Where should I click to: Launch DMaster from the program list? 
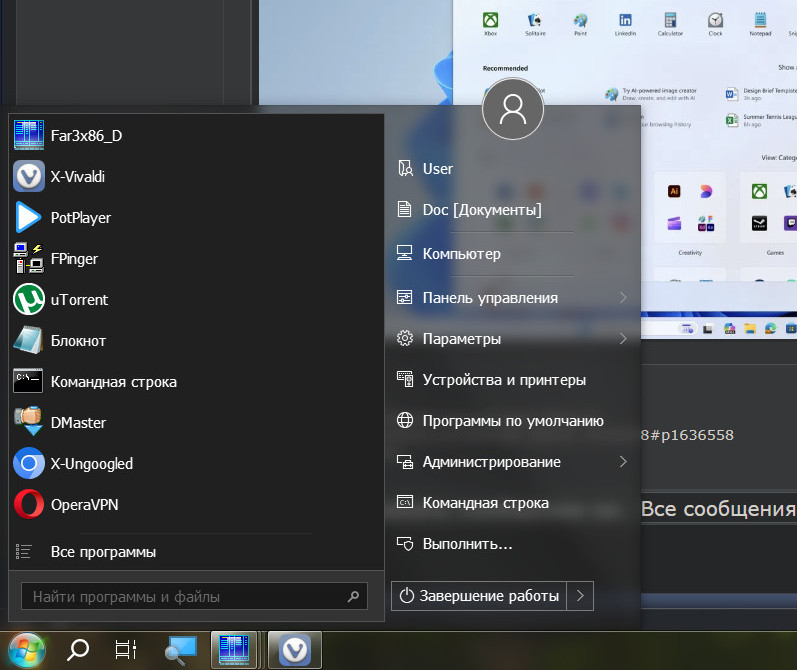coord(196,422)
